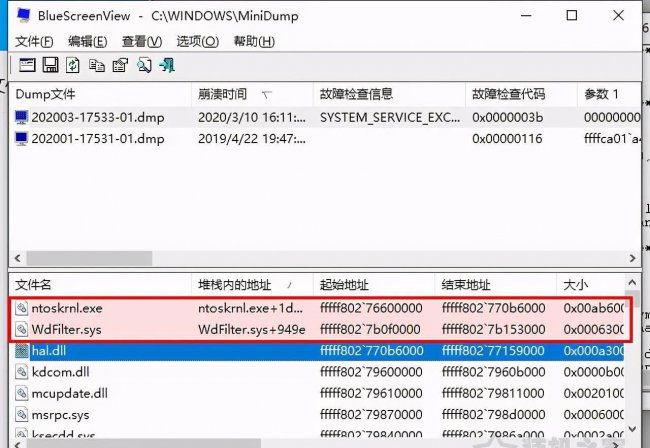Screen dimensions: 650x448
Task: Select the WdFilter.sys driver row
Action: [x=317, y=329]
